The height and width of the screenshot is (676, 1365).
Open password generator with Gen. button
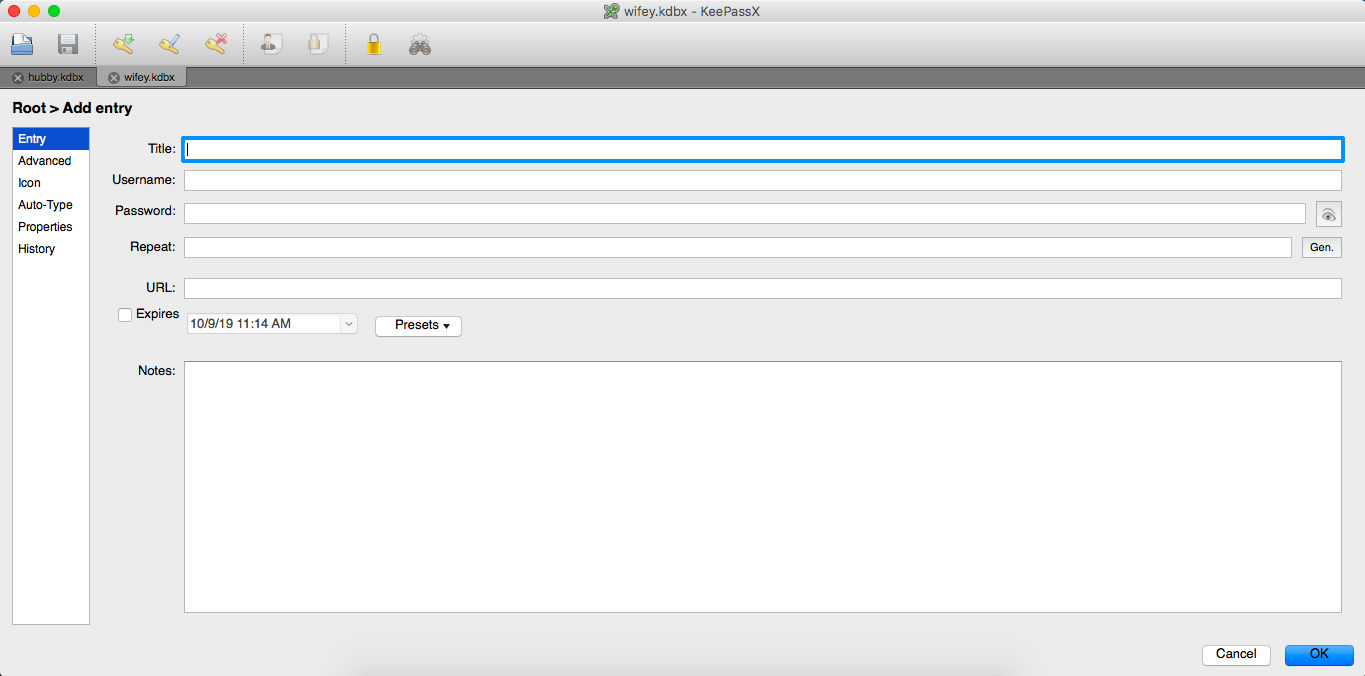(1321, 247)
